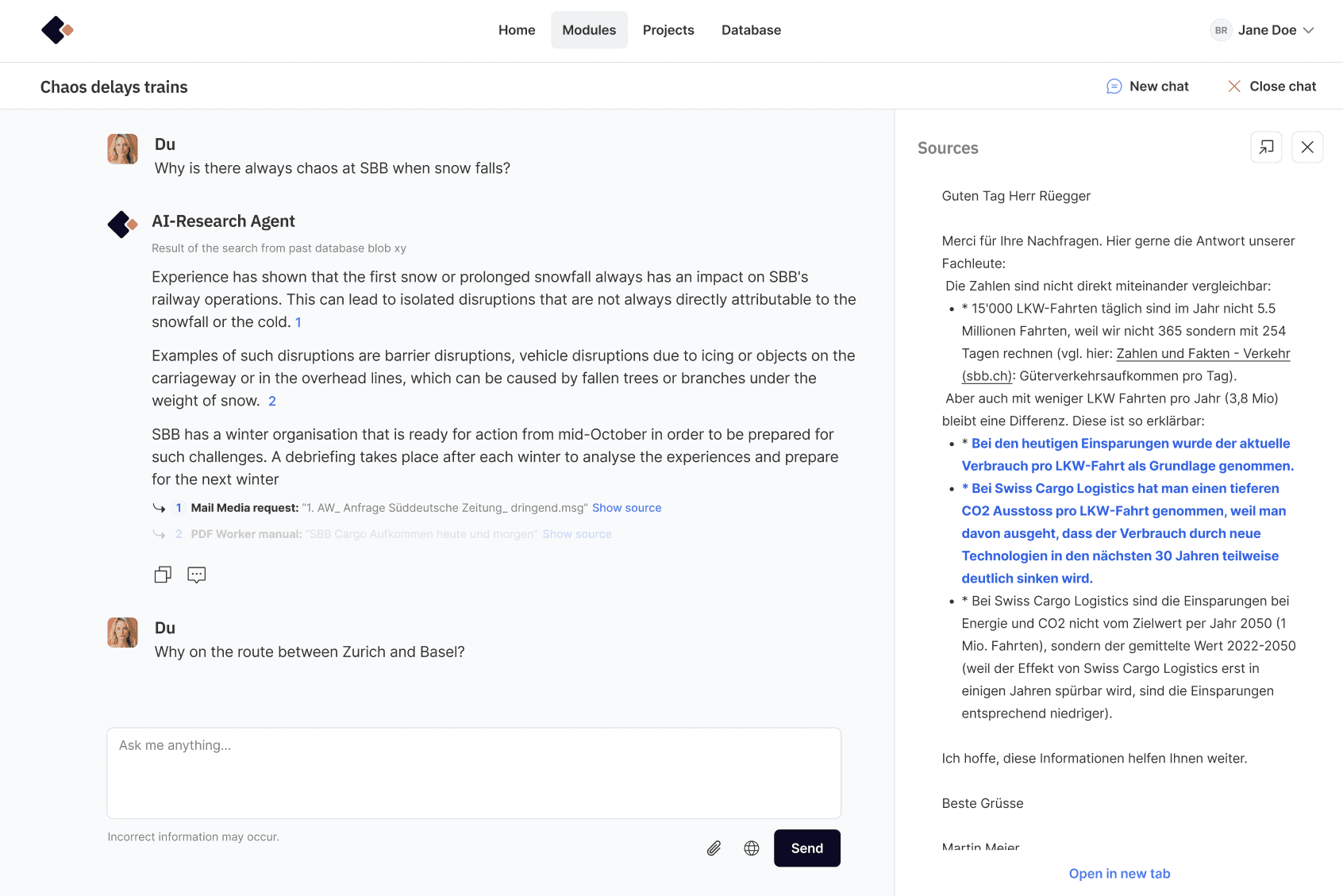The width and height of the screenshot is (1343, 896).
Task: Open the Database navigation item
Action: 751,30
